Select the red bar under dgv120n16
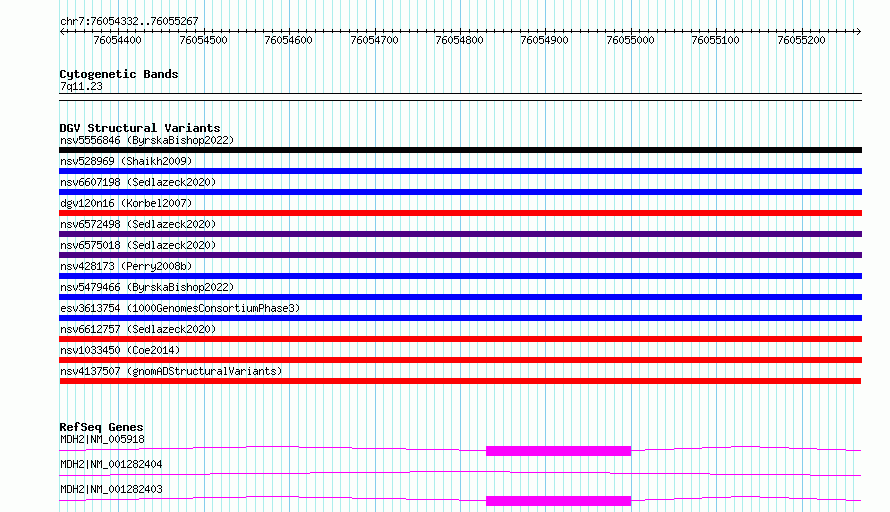Image resolution: width=890 pixels, height=512 pixels. (x=460, y=213)
